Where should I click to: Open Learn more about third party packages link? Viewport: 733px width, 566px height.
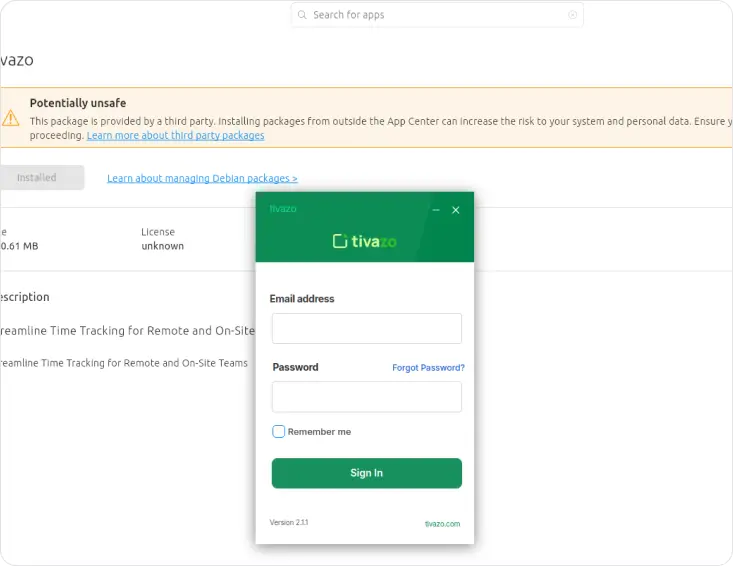(x=175, y=136)
